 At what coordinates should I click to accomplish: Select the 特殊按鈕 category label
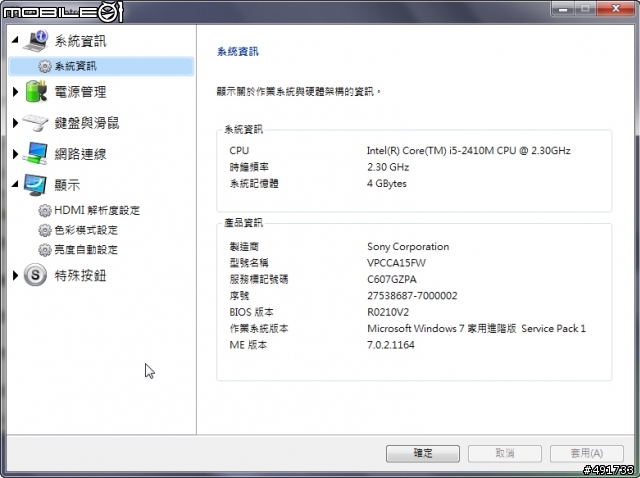pos(80,276)
